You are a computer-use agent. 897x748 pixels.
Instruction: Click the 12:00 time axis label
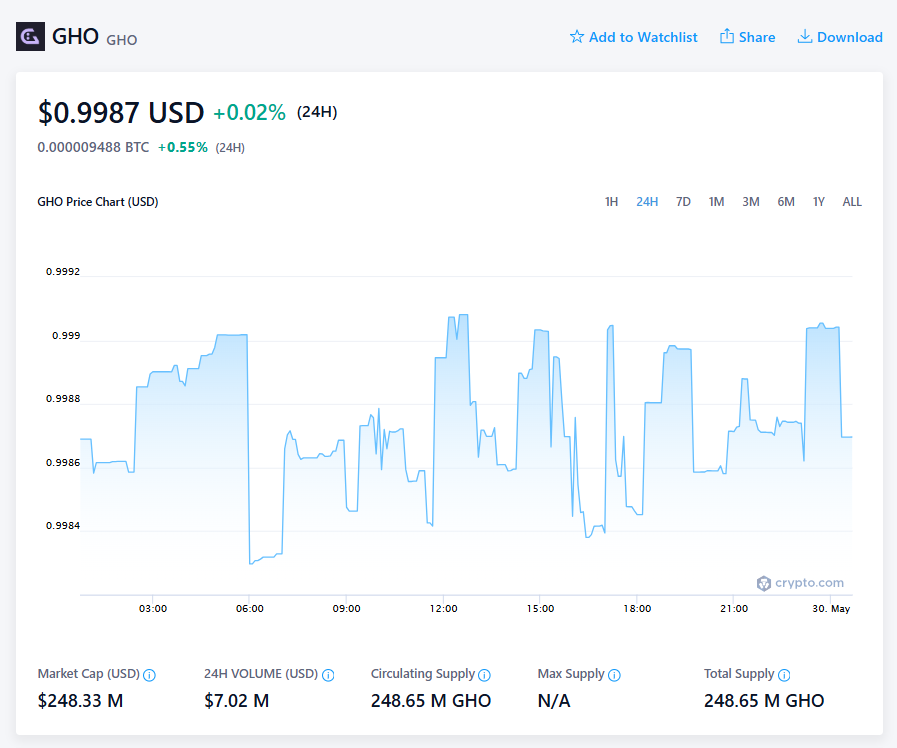443,608
